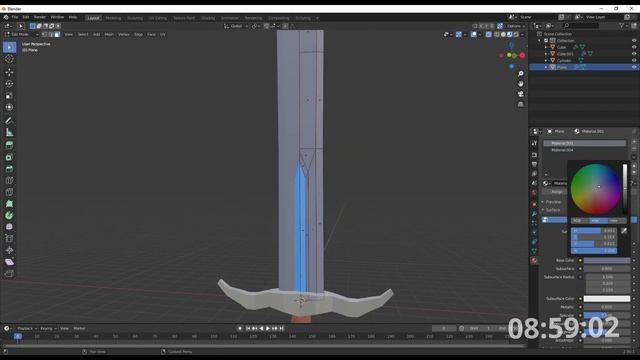Select the Select Box tool
The image size is (640, 360).
tap(9, 47)
